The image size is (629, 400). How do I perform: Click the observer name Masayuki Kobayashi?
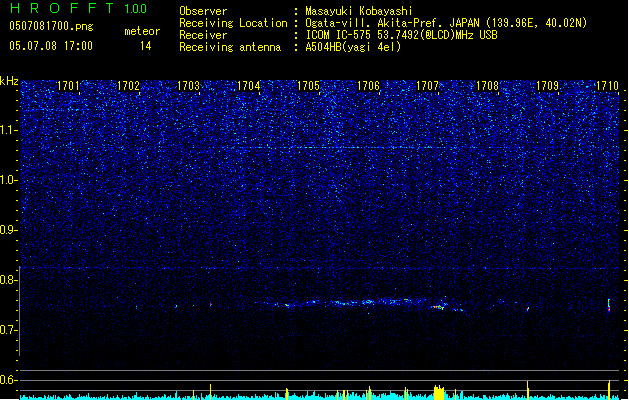pos(359,11)
